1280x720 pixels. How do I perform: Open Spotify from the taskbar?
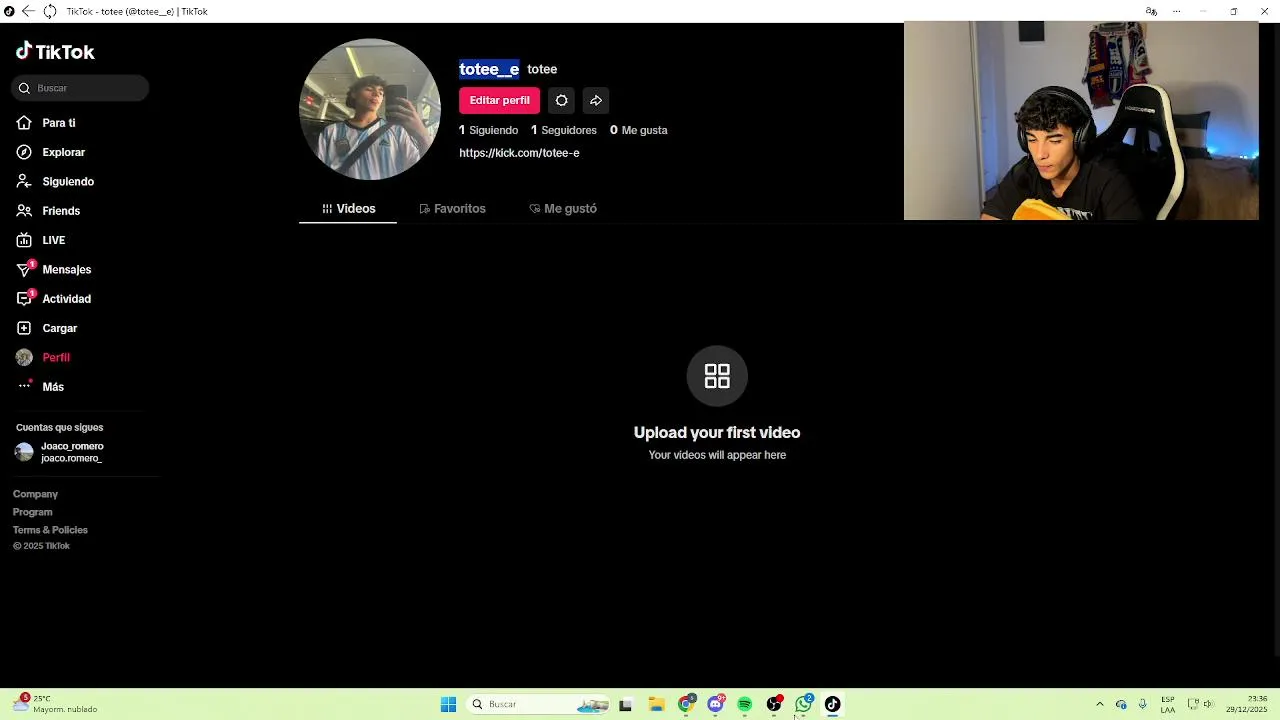pyautogui.click(x=745, y=704)
